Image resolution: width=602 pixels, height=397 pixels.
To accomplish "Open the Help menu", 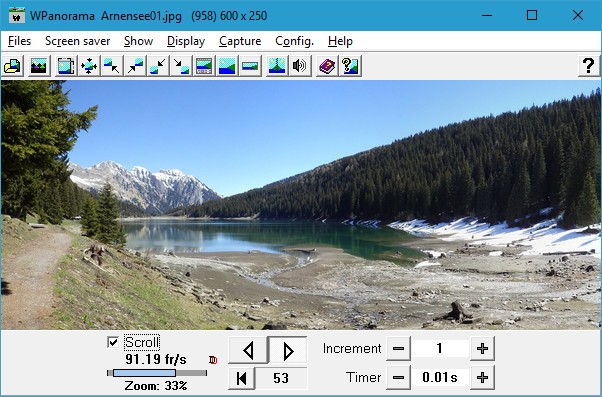I will (340, 41).
